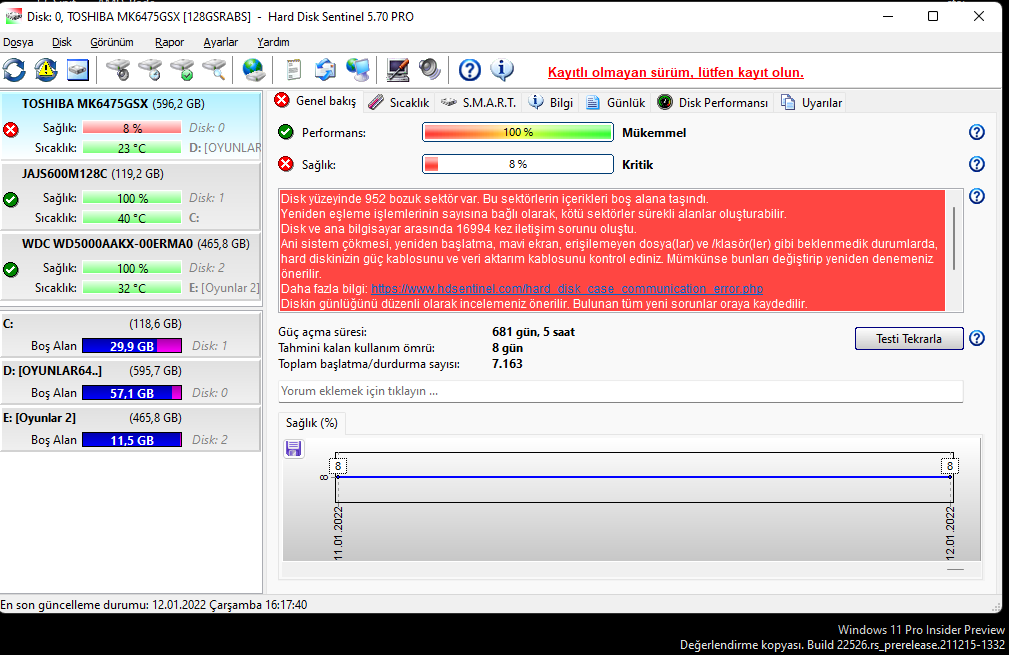Click the globe and monitor network icon
Viewport: 1009px width, 655px height.
358,70
